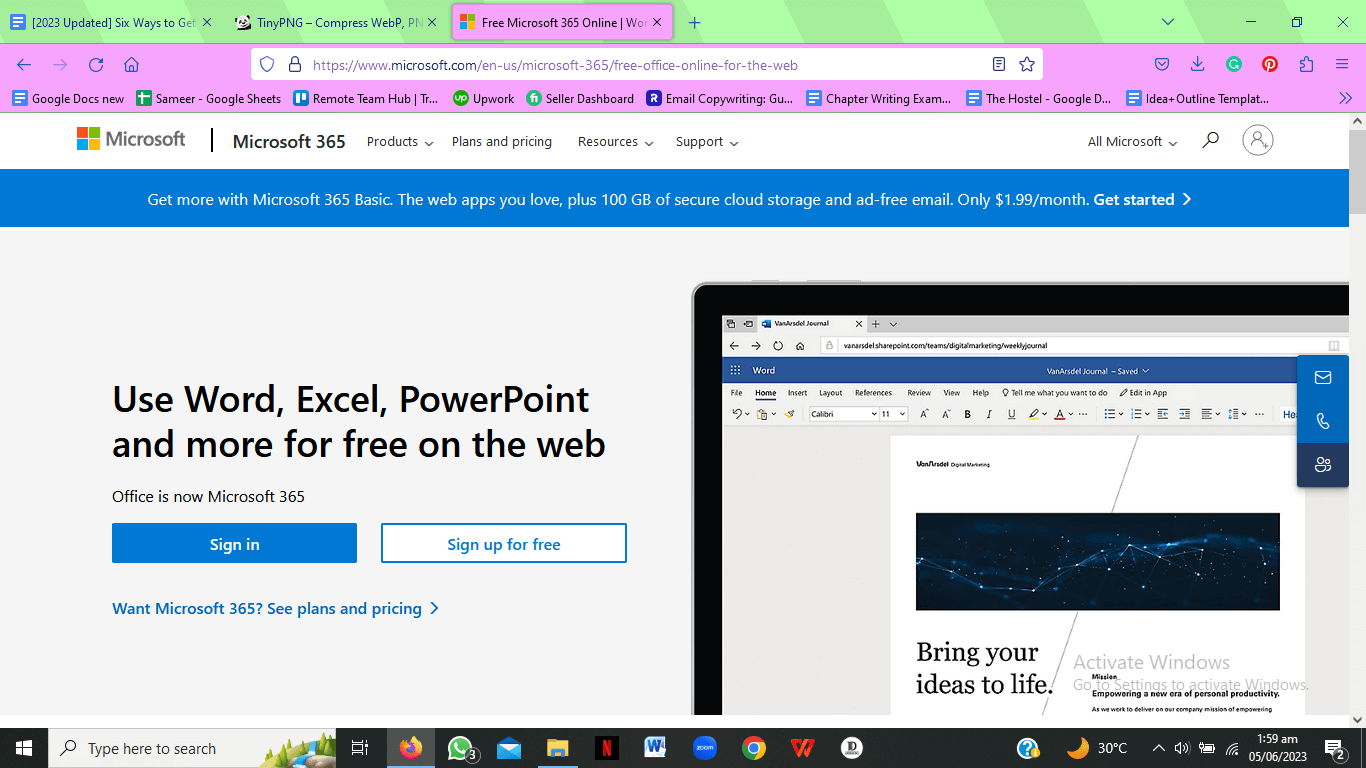
Task: Open The Hostel Google Docs bookmark
Action: [x=1039, y=98]
